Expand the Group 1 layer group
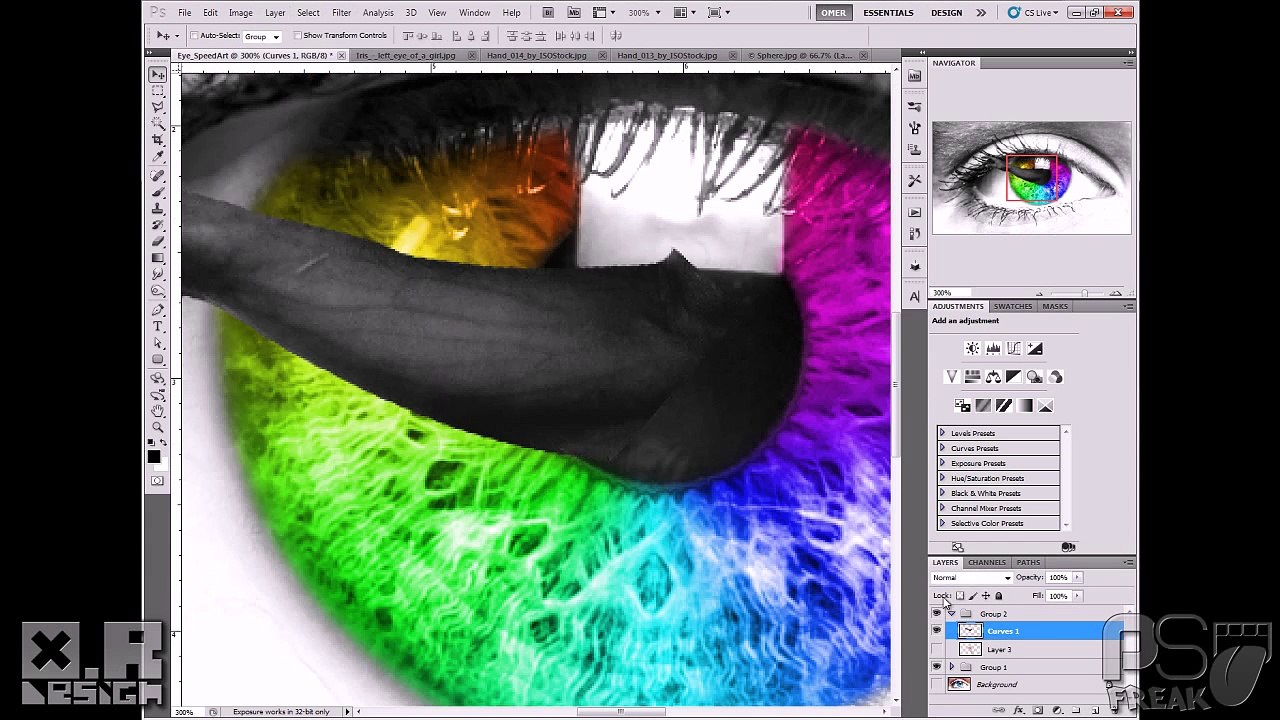1280x720 pixels. point(951,667)
